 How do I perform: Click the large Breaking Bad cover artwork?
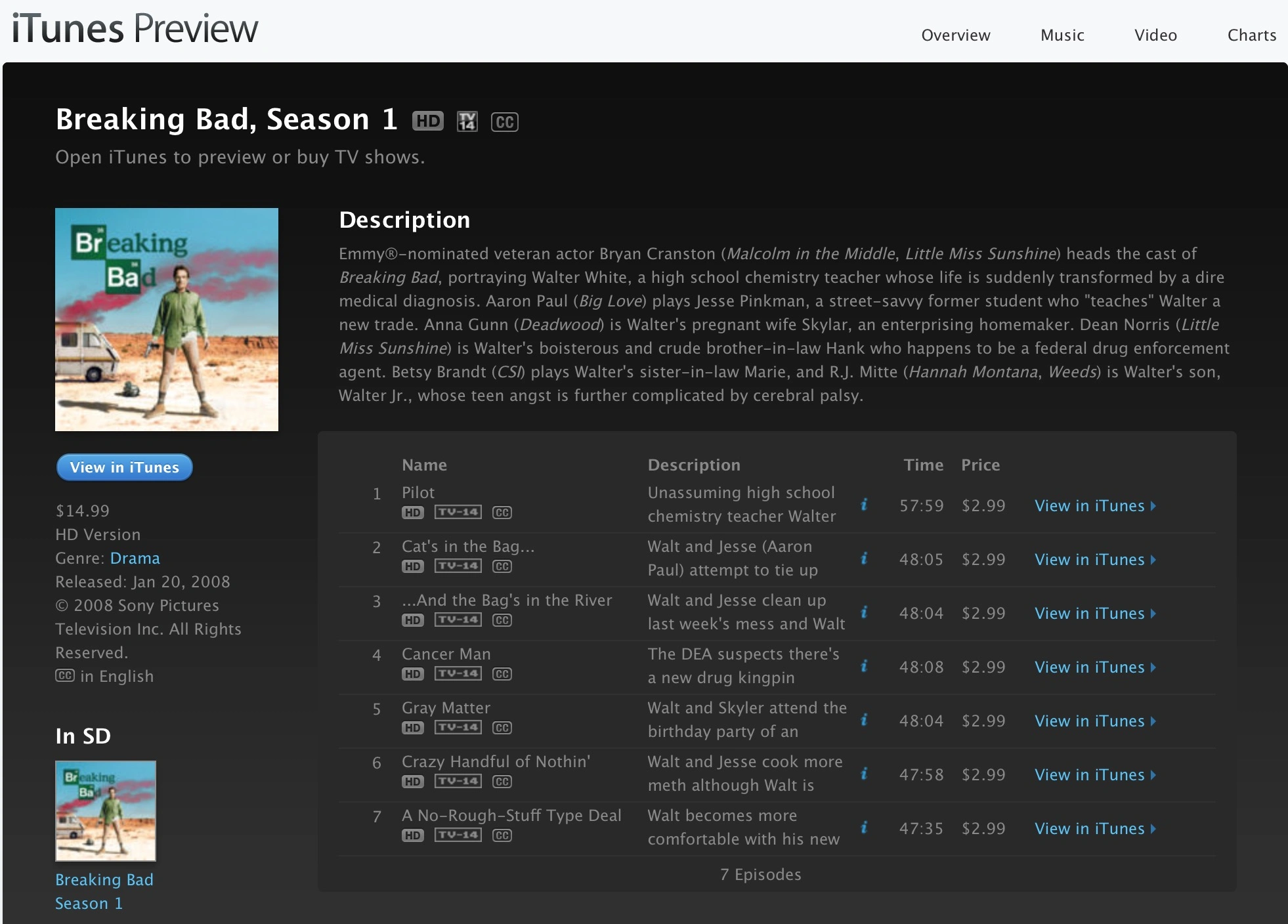pos(167,320)
